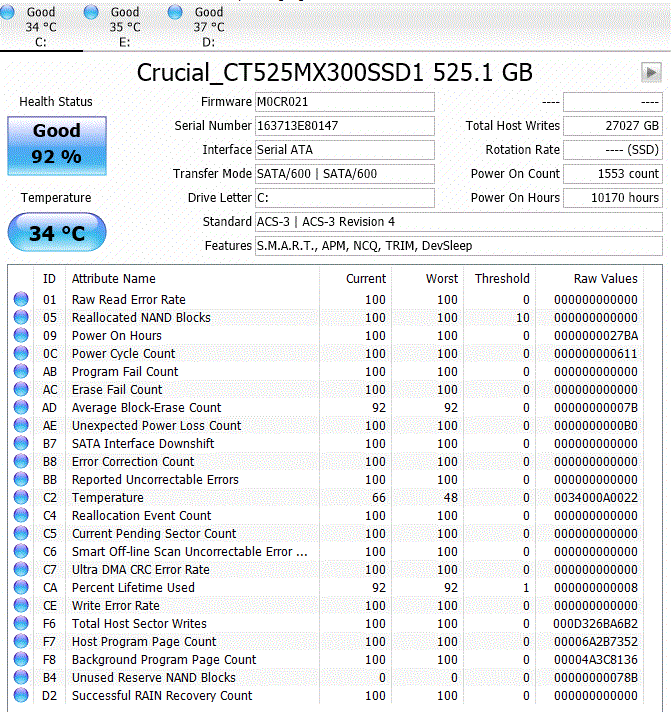
Task: Click status orb for Error Correction Count
Action: pos(21,461)
